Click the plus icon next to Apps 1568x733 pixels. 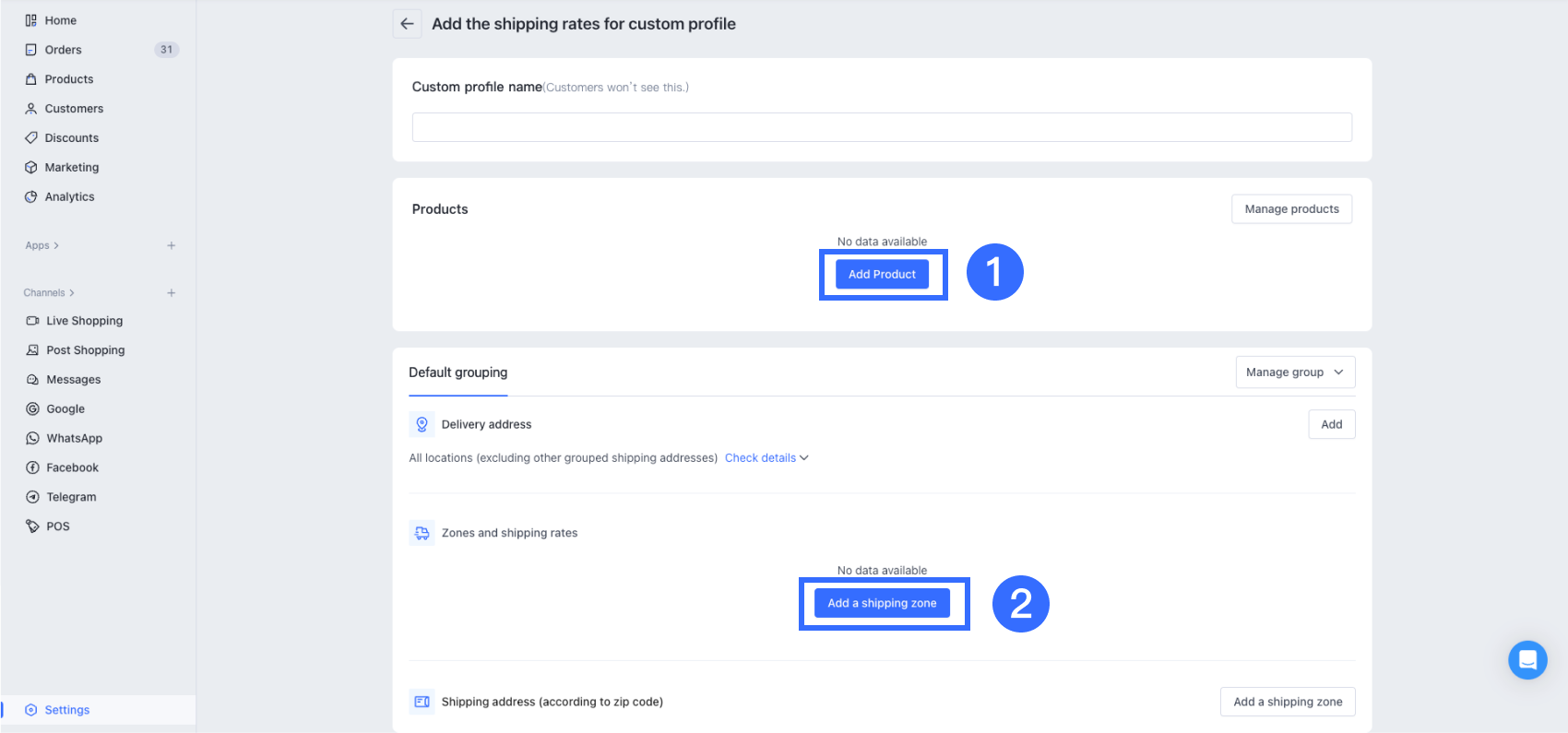pyautogui.click(x=171, y=245)
